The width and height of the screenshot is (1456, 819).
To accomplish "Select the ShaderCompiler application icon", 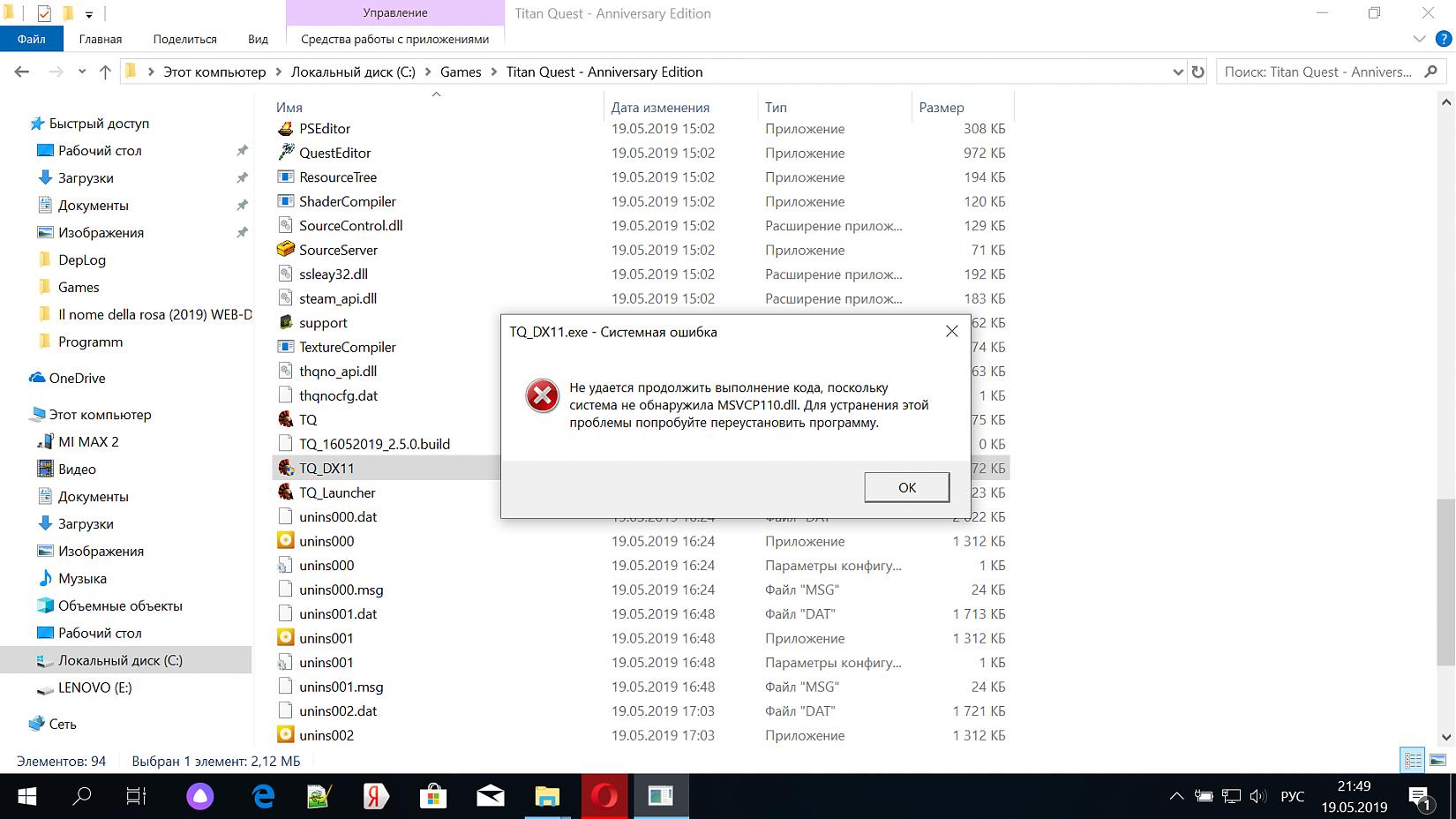I will point(285,201).
